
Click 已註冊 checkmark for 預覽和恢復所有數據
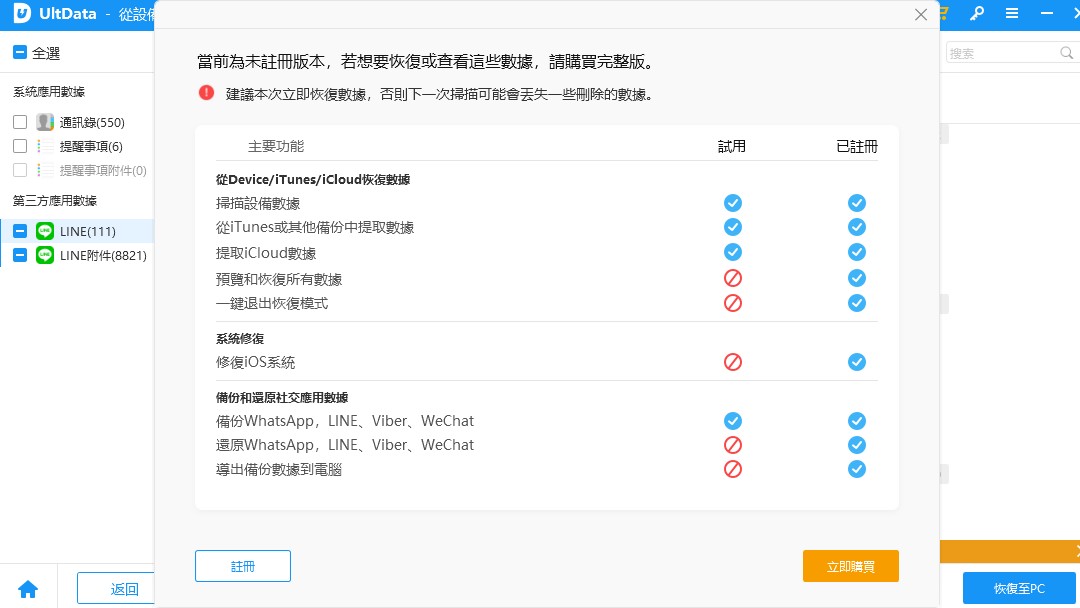click(857, 278)
